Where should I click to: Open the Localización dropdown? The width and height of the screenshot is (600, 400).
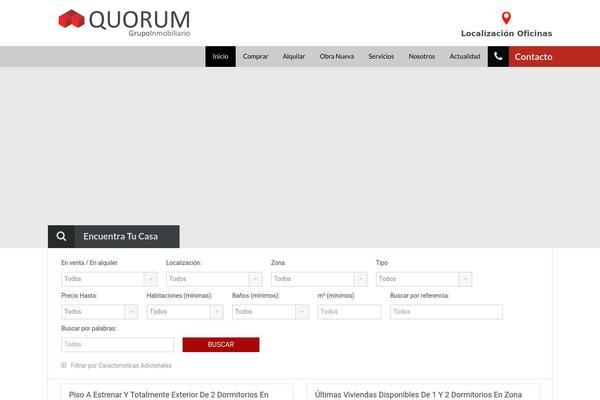(214, 279)
